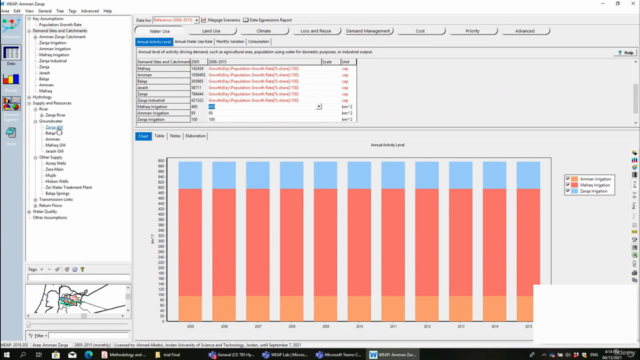The width and height of the screenshot is (640, 360).
Task: Open the Edit menu
Action: click(17, 11)
